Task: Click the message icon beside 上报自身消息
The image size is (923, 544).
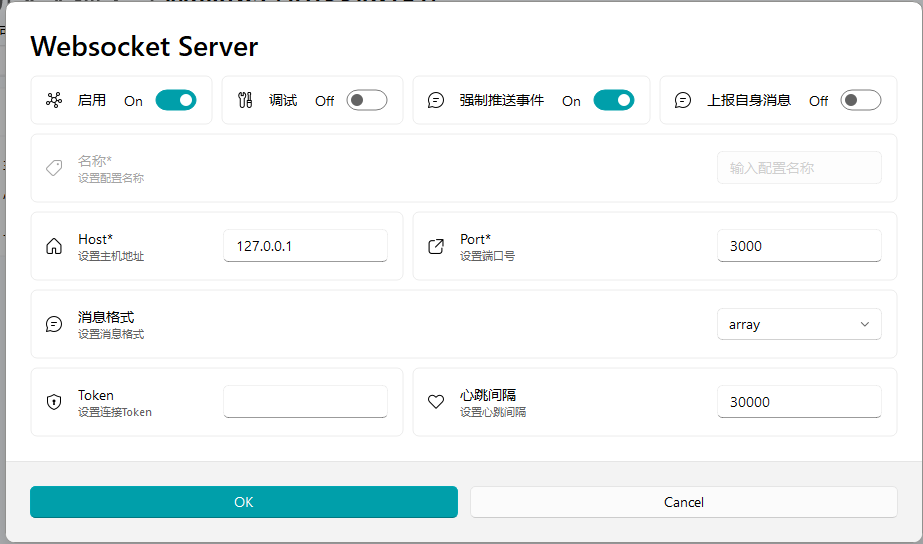Action: pyautogui.click(x=683, y=100)
